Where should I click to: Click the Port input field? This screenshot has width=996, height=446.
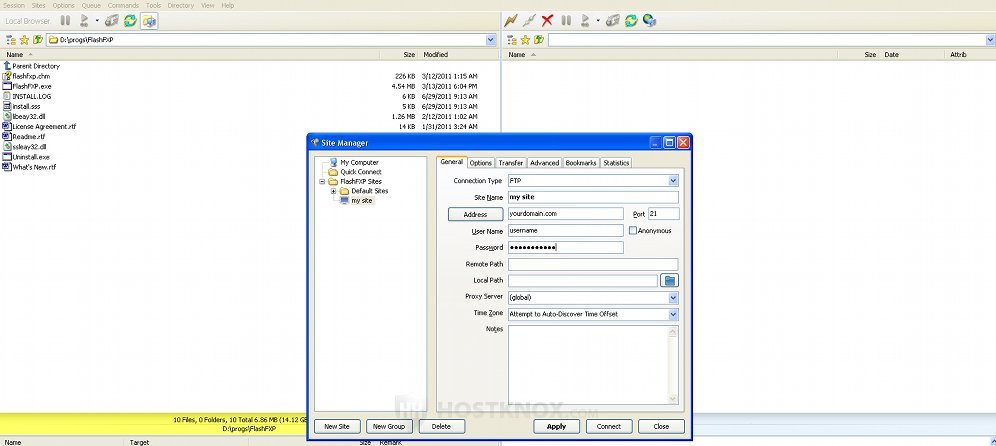[663, 214]
